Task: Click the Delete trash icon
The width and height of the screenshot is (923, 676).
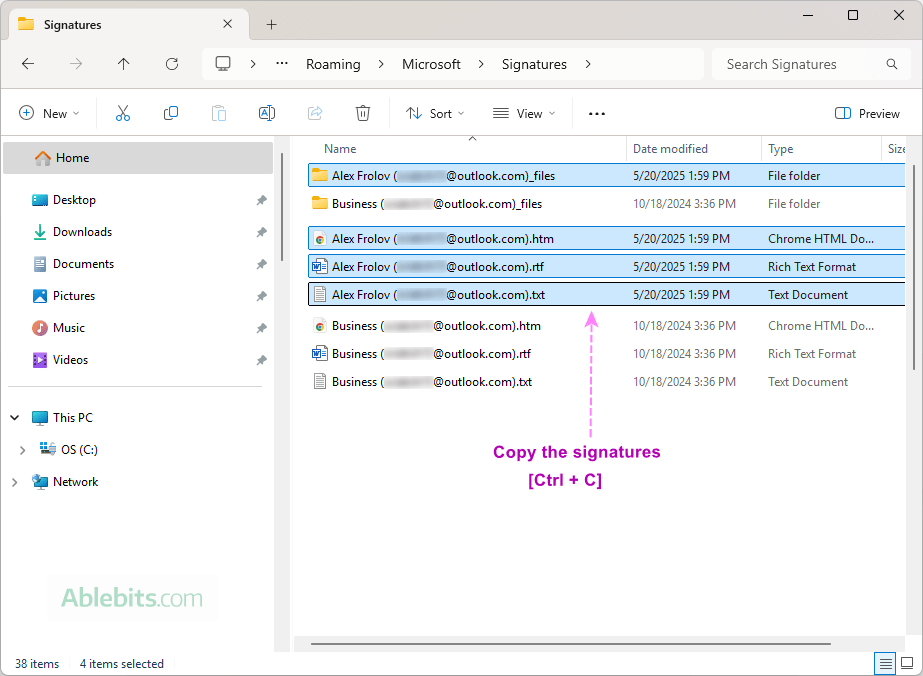Action: [363, 113]
